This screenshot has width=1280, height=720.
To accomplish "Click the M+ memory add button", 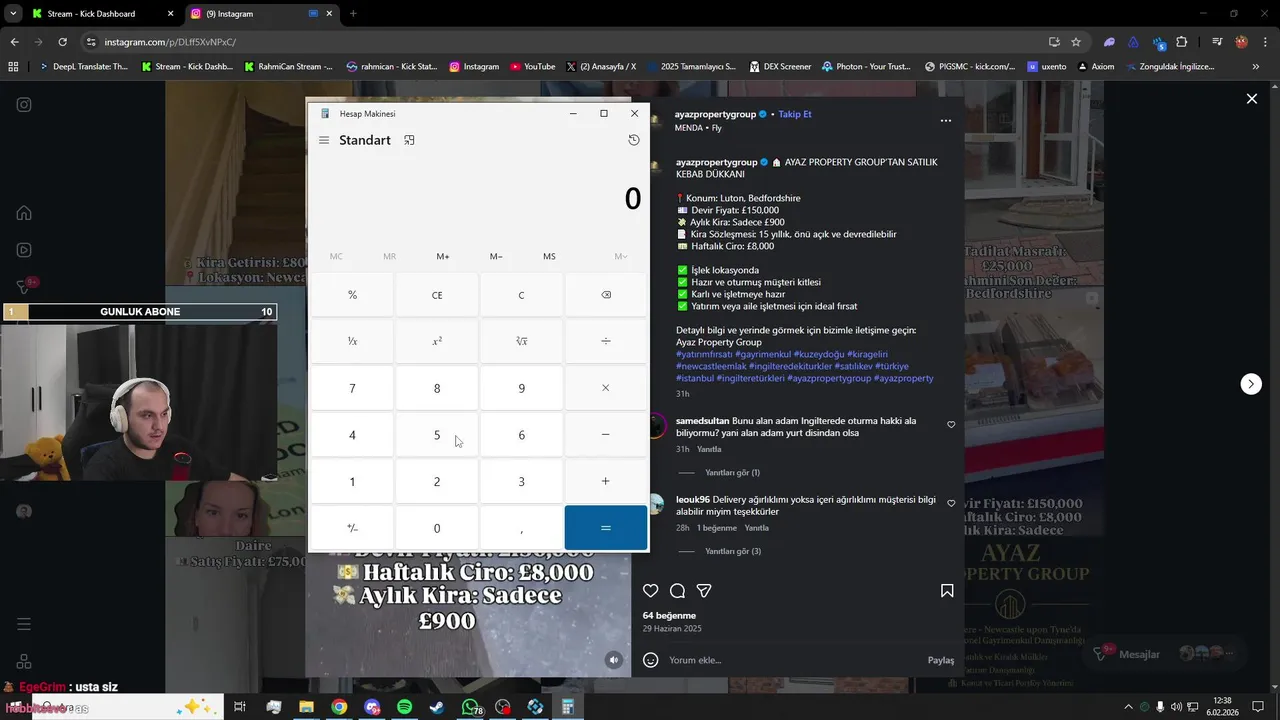I will tap(443, 257).
